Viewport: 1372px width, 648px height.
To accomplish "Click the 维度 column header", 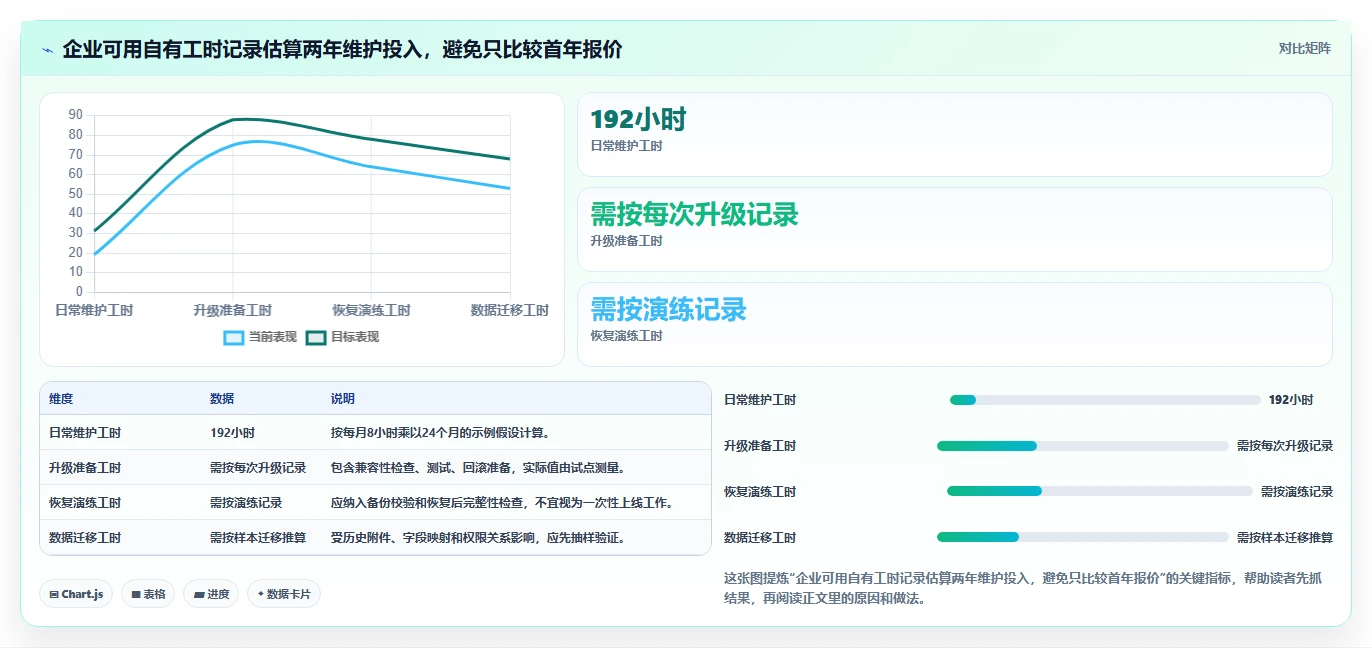I will click(61, 399).
